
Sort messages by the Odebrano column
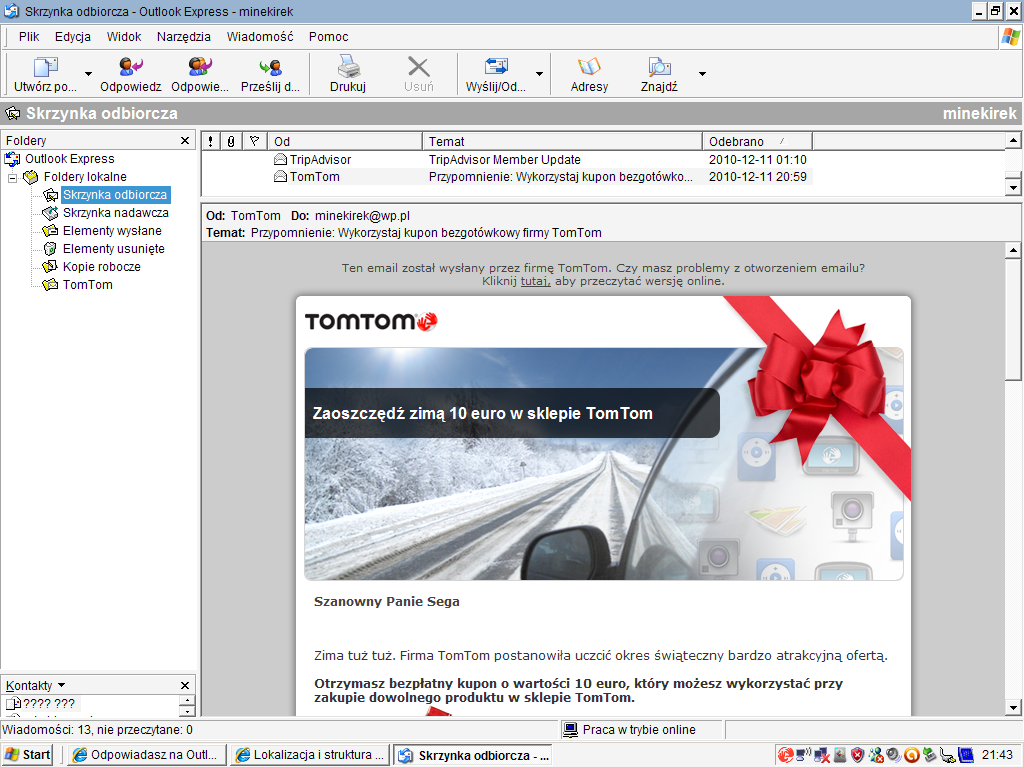coord(758,141)
